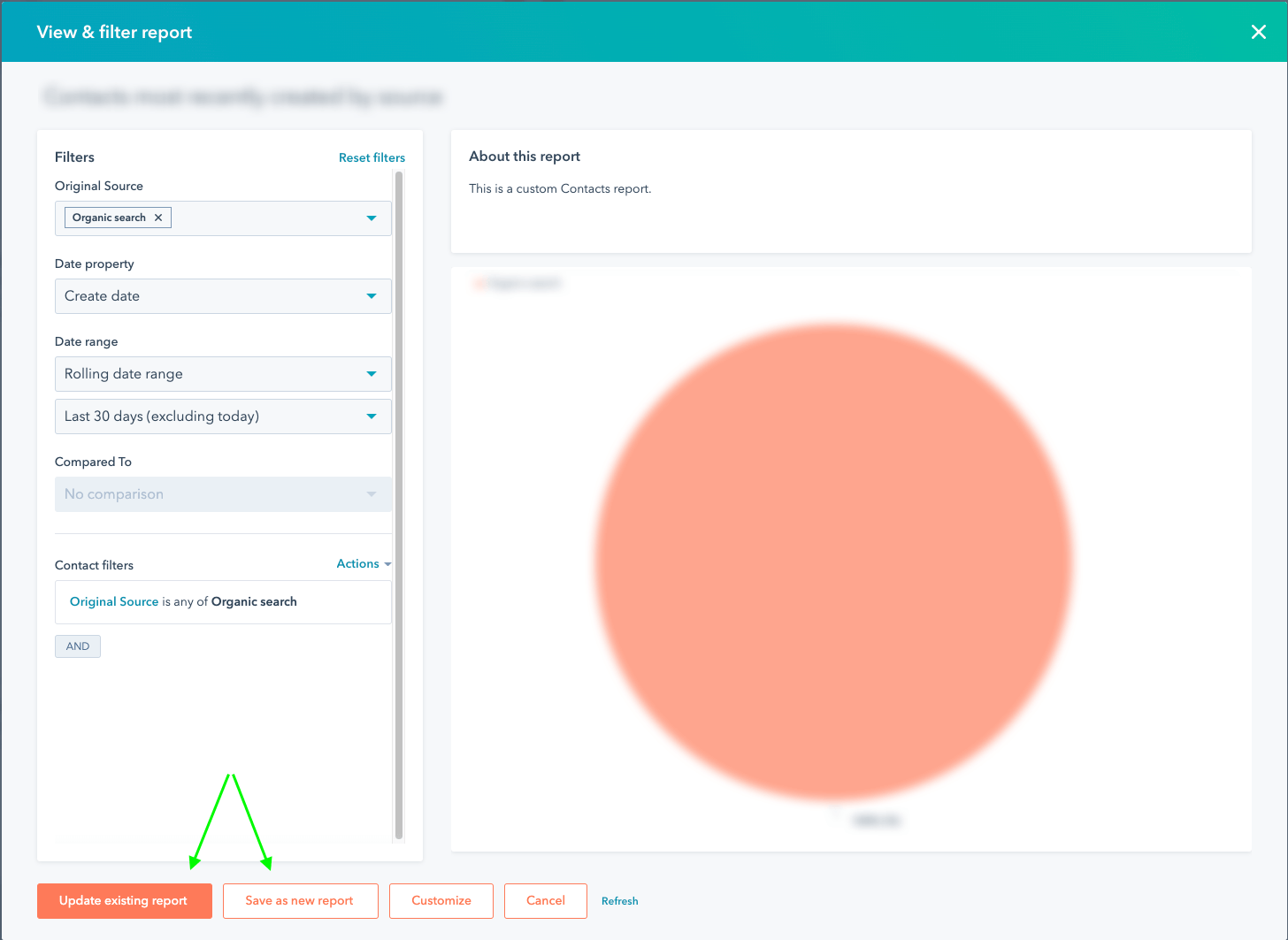Click the AND button to add a filter

tap(77, 646)
